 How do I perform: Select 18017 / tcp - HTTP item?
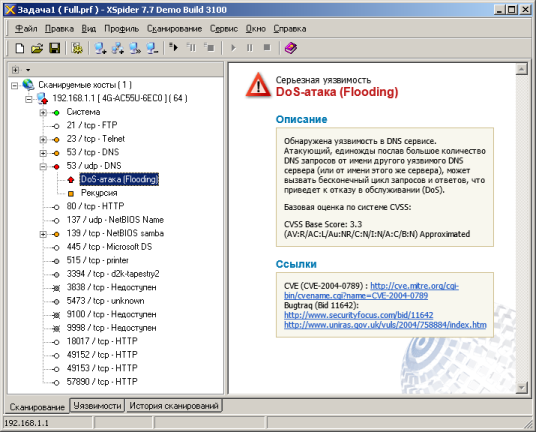tap(102, 341)
